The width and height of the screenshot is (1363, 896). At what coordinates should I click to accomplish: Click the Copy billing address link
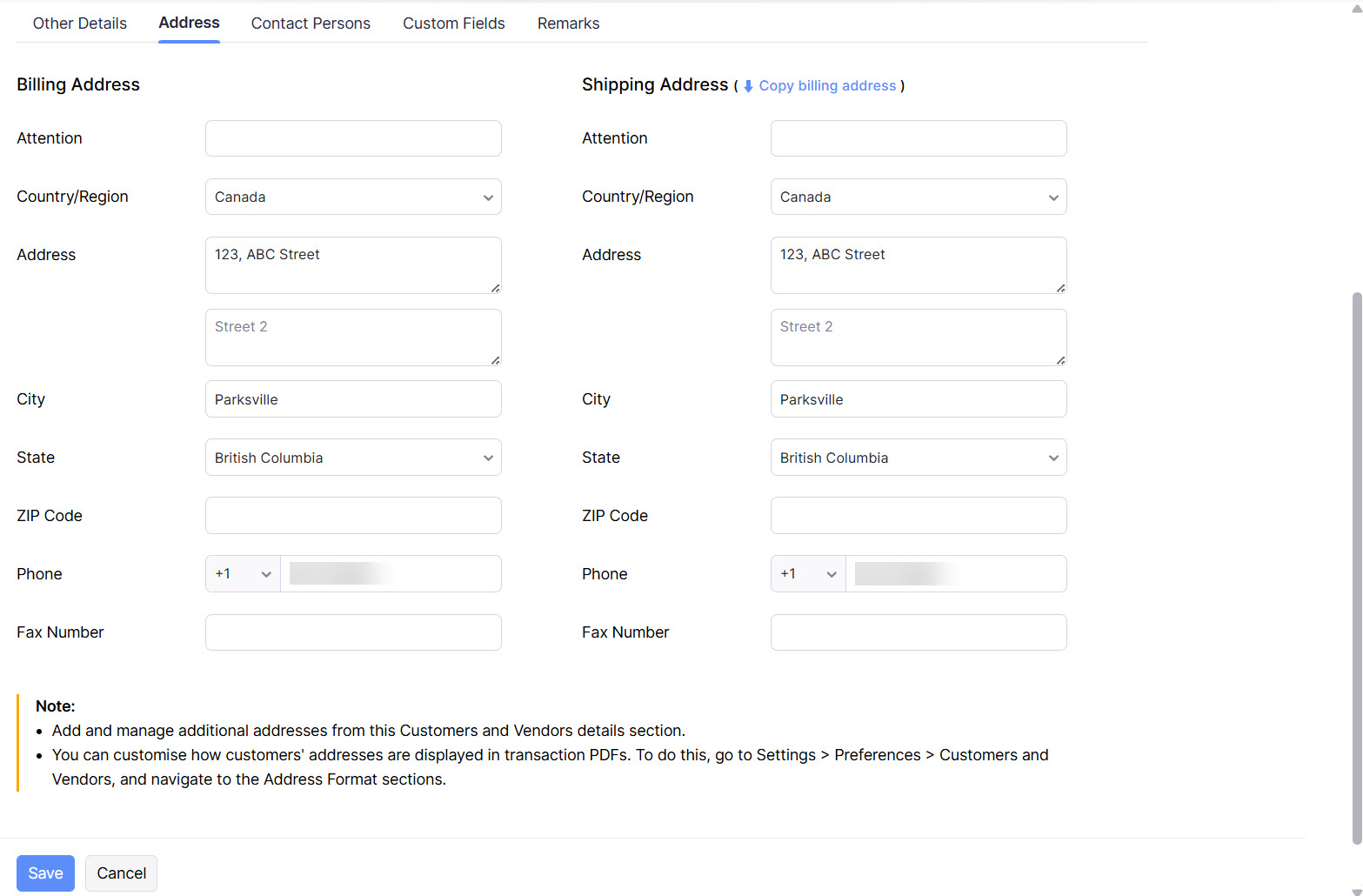pos(827,86)
